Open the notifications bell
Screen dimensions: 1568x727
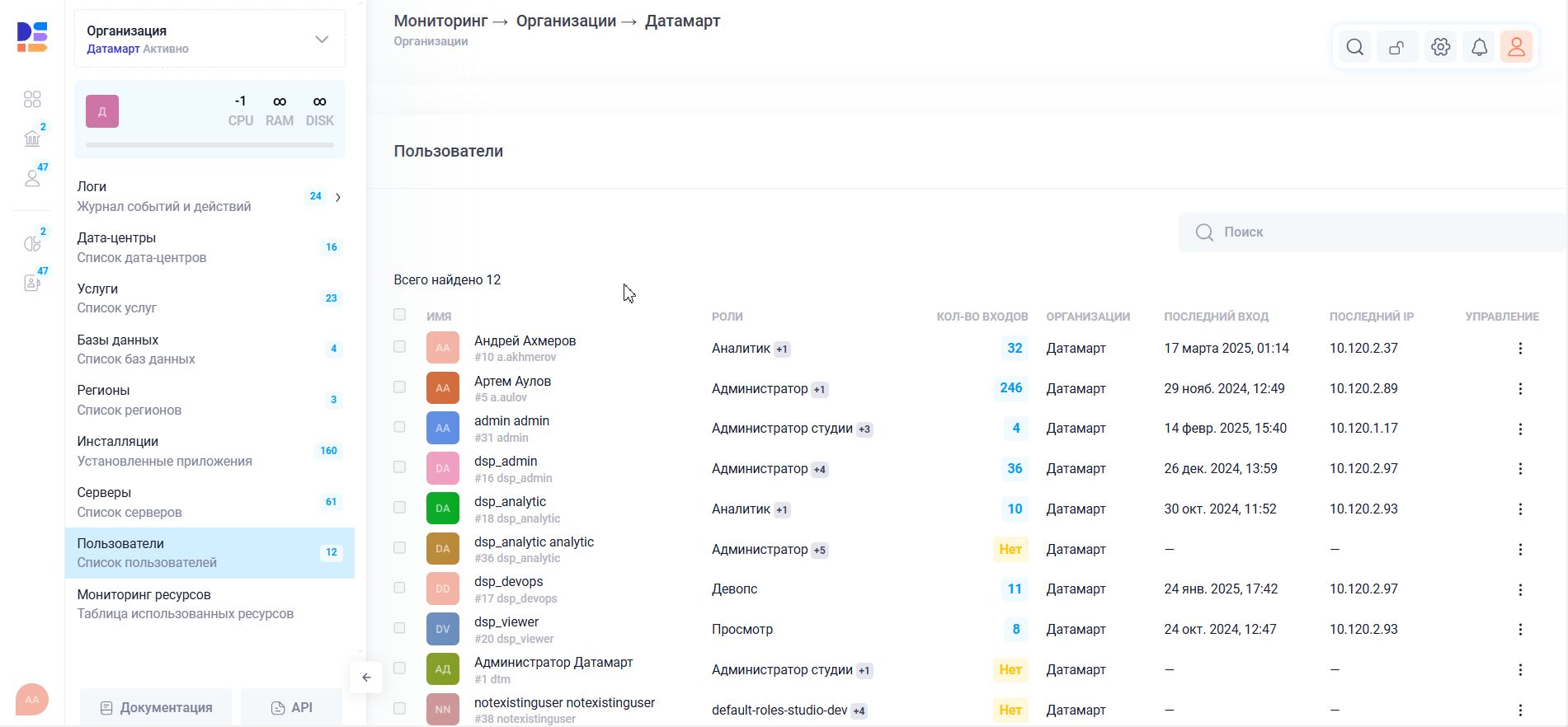coord(1479,47)
